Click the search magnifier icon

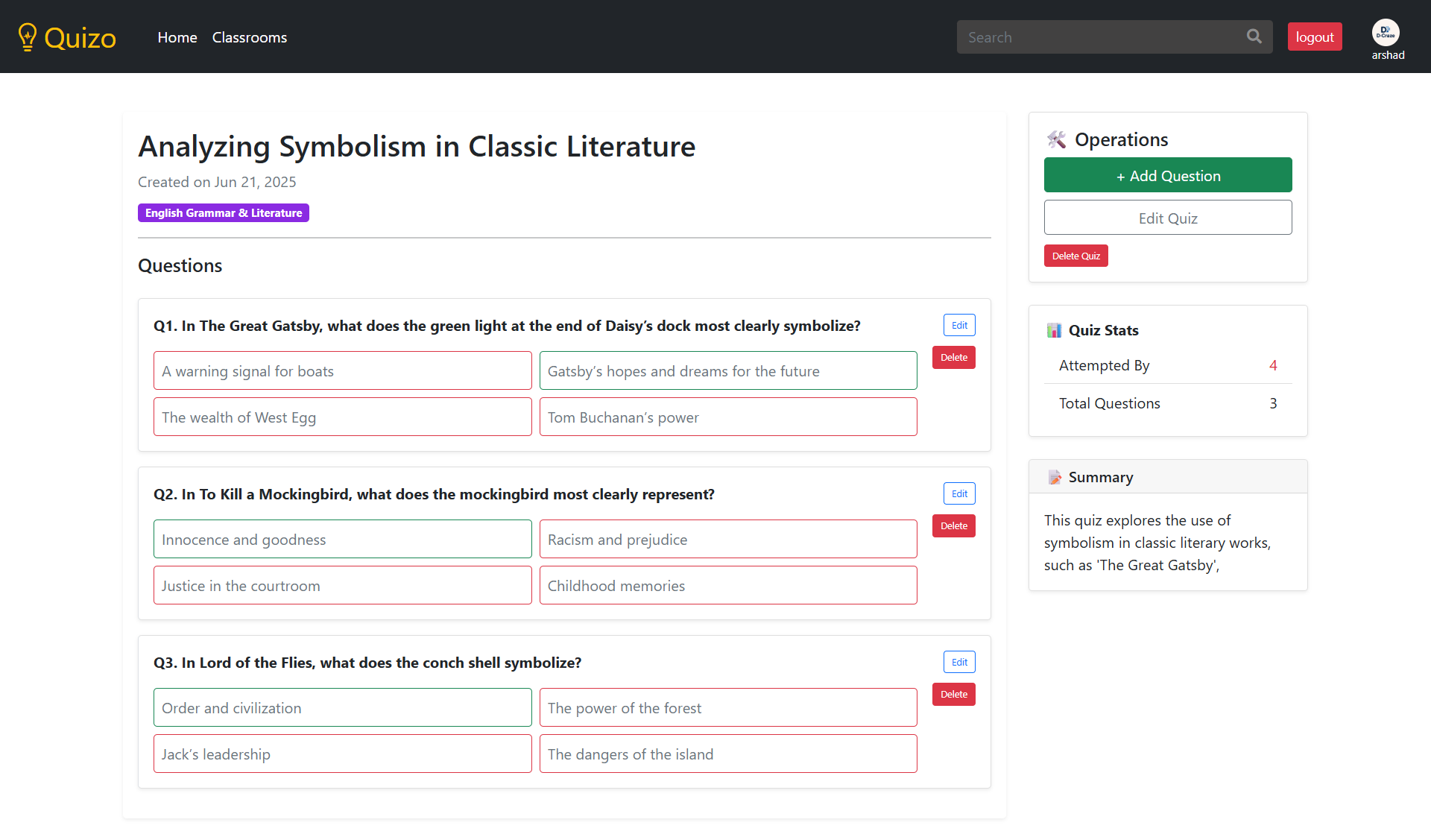(1254, 37)
